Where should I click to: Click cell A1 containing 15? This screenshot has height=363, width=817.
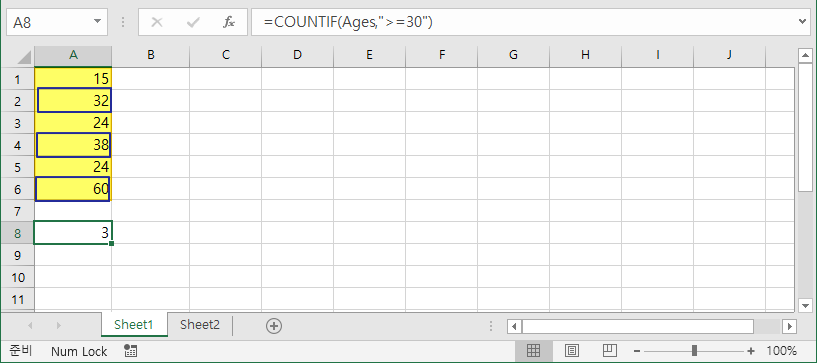click(73, 79)
